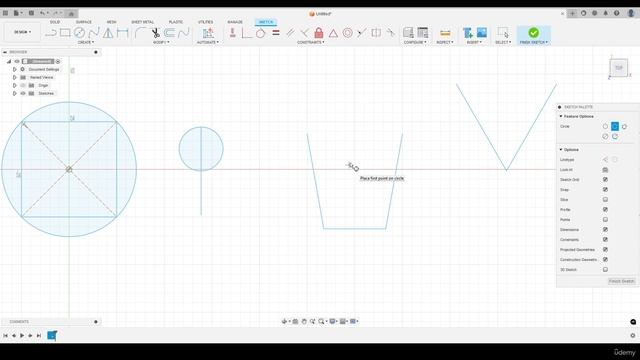Open the Inspect dropdown menu
This screenshot has width=640, height=360.
445,42
